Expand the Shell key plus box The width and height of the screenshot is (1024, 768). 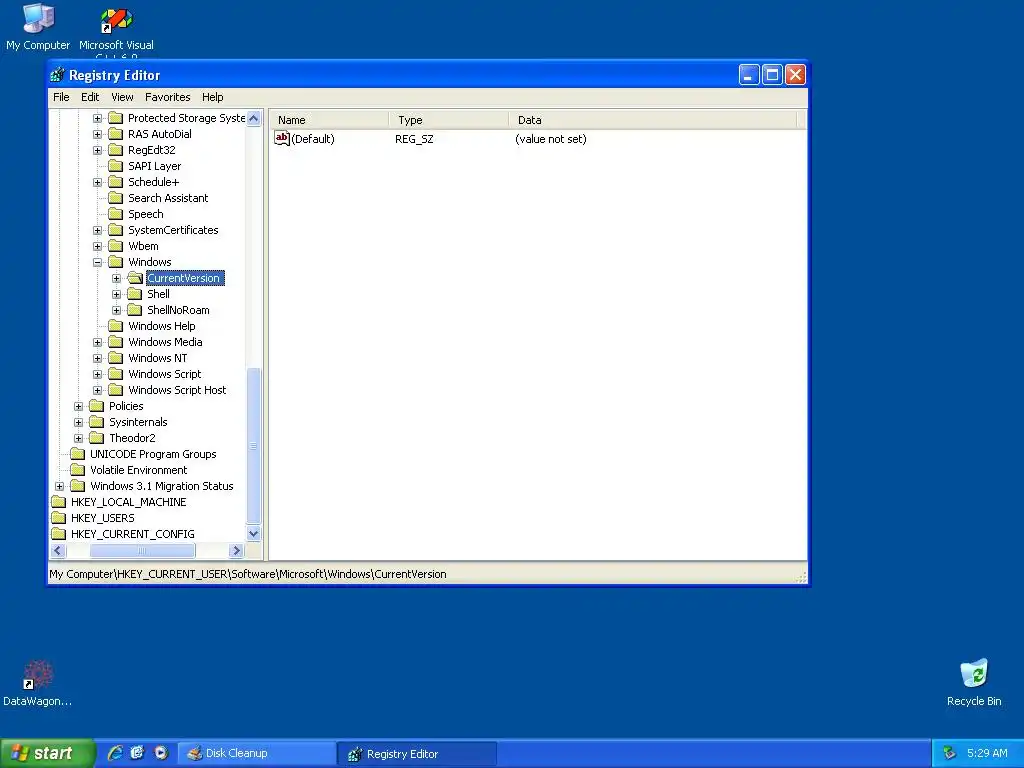click(116, 295)
